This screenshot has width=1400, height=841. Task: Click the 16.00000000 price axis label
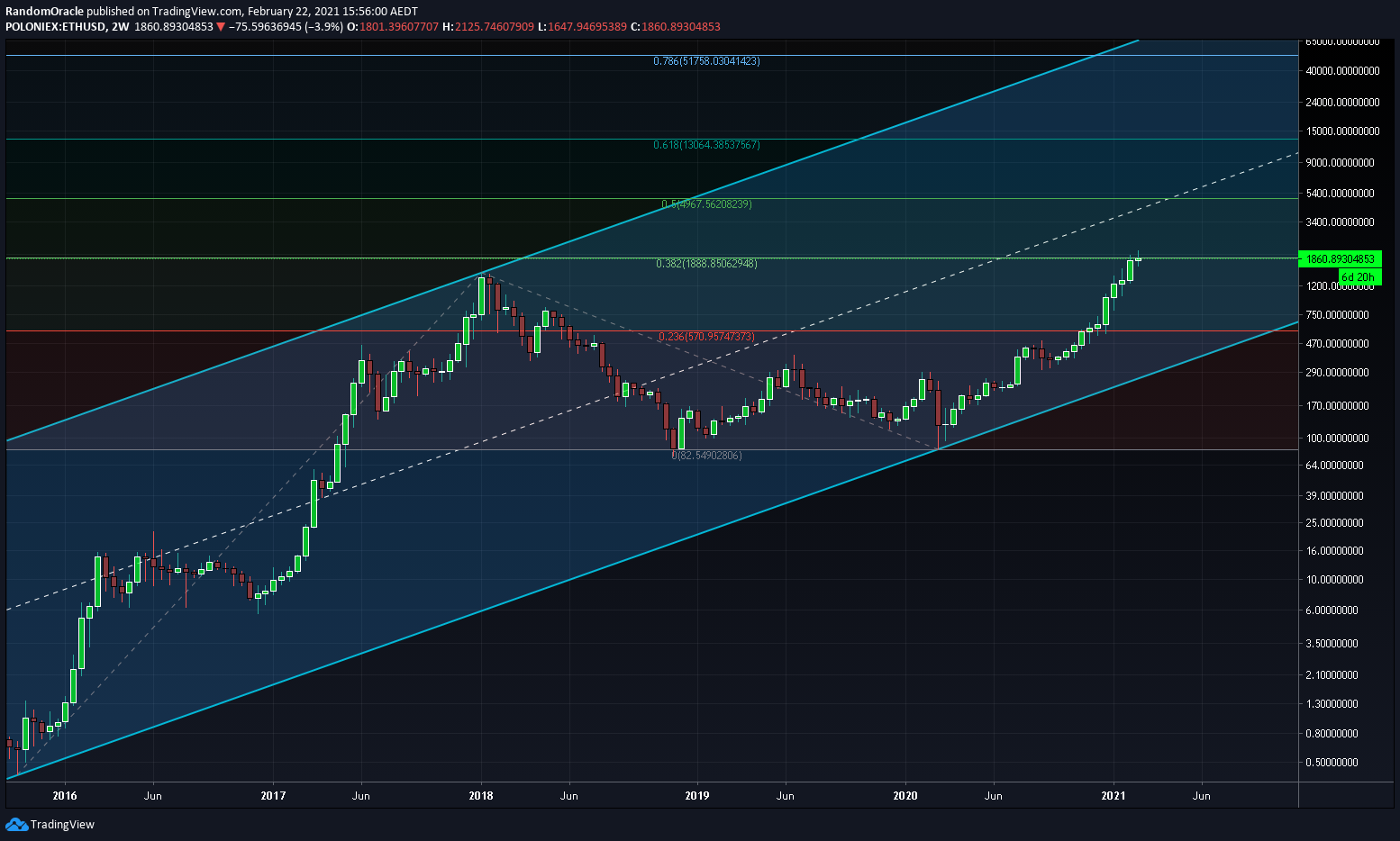pyautogui.click(x=1334, y=551)
